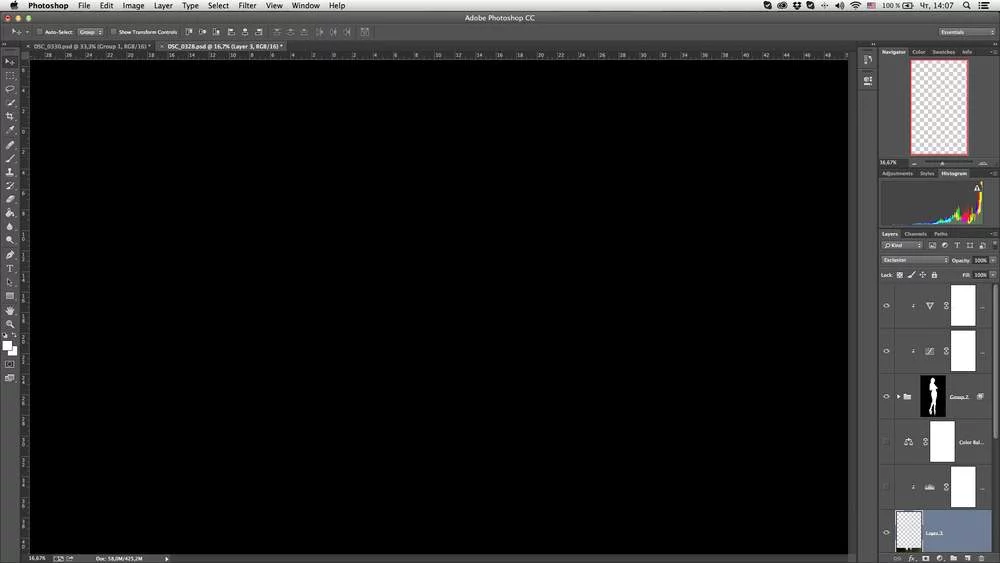Click Add layer style fx icon
This screenshot has width=1000, height=563.
click(x=911, y=559)
